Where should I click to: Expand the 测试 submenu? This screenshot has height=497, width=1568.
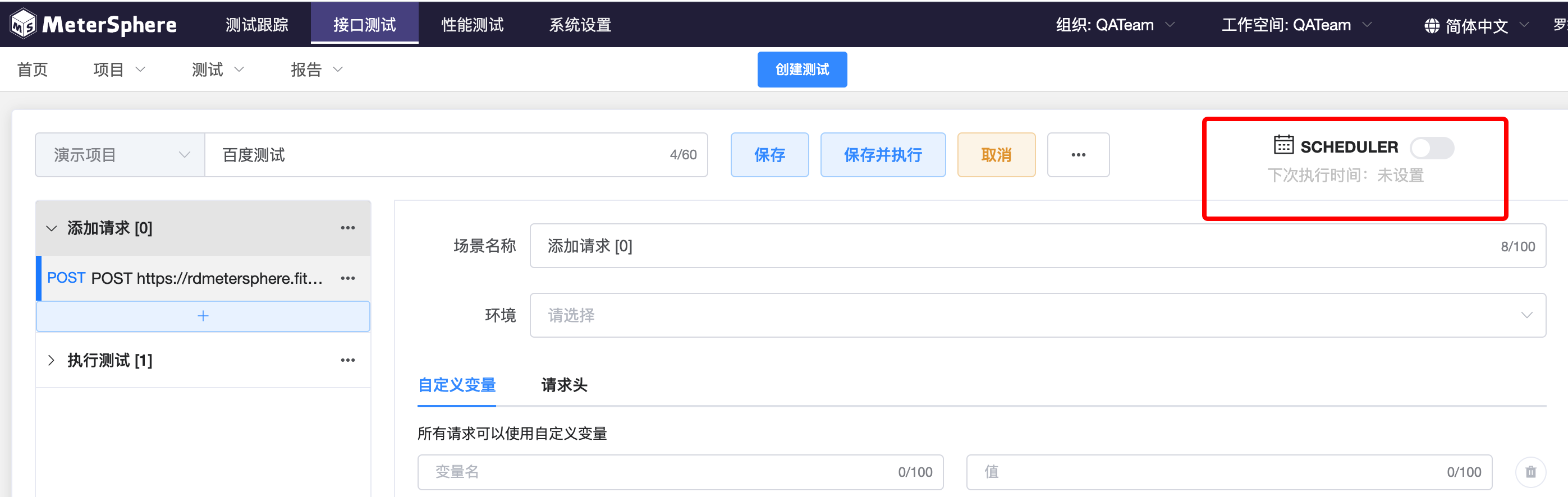point(218,70)
